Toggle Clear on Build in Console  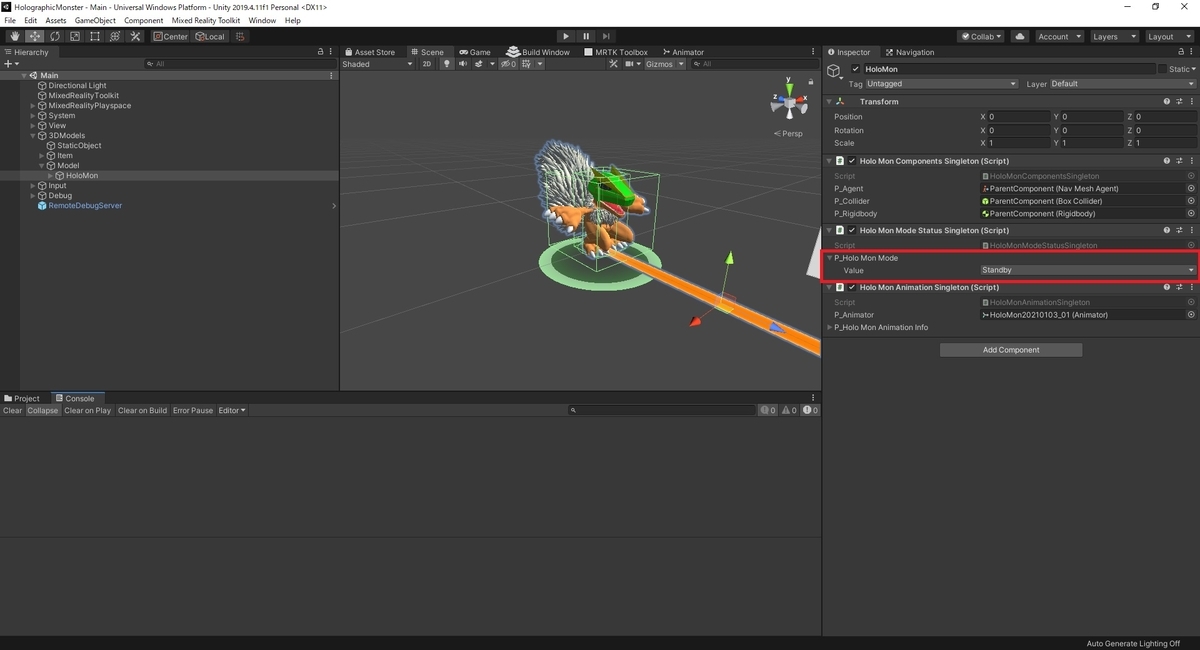(142, 410)
